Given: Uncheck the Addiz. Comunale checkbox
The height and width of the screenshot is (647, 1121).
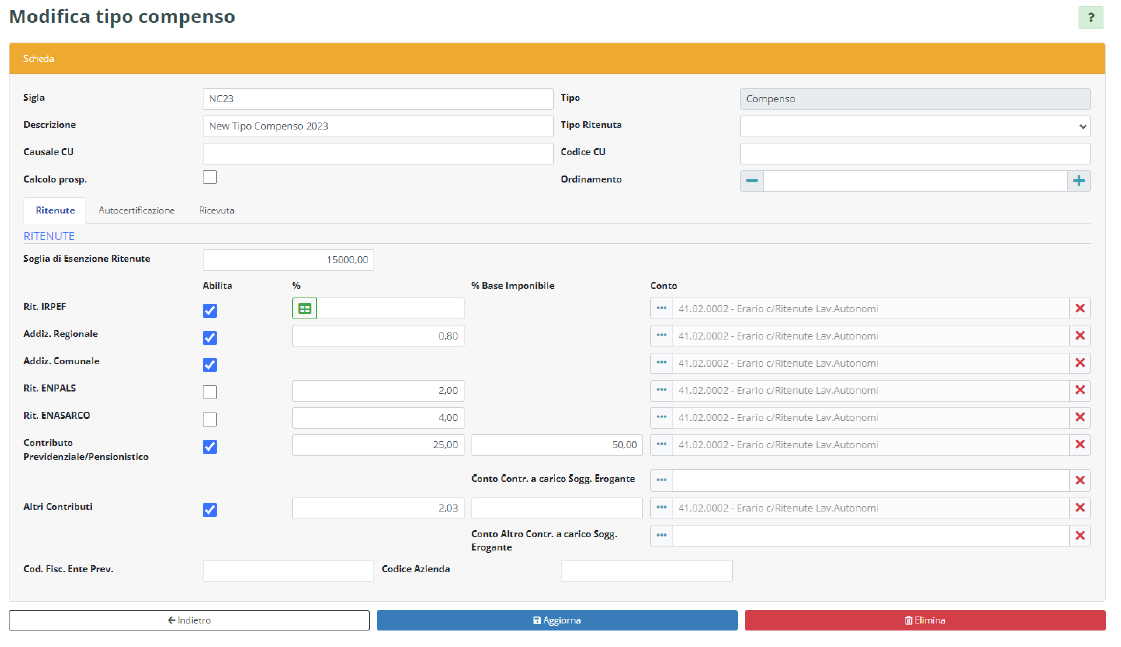Looking at the screenshot, I should pyautogui.click(x=210, y=365).
